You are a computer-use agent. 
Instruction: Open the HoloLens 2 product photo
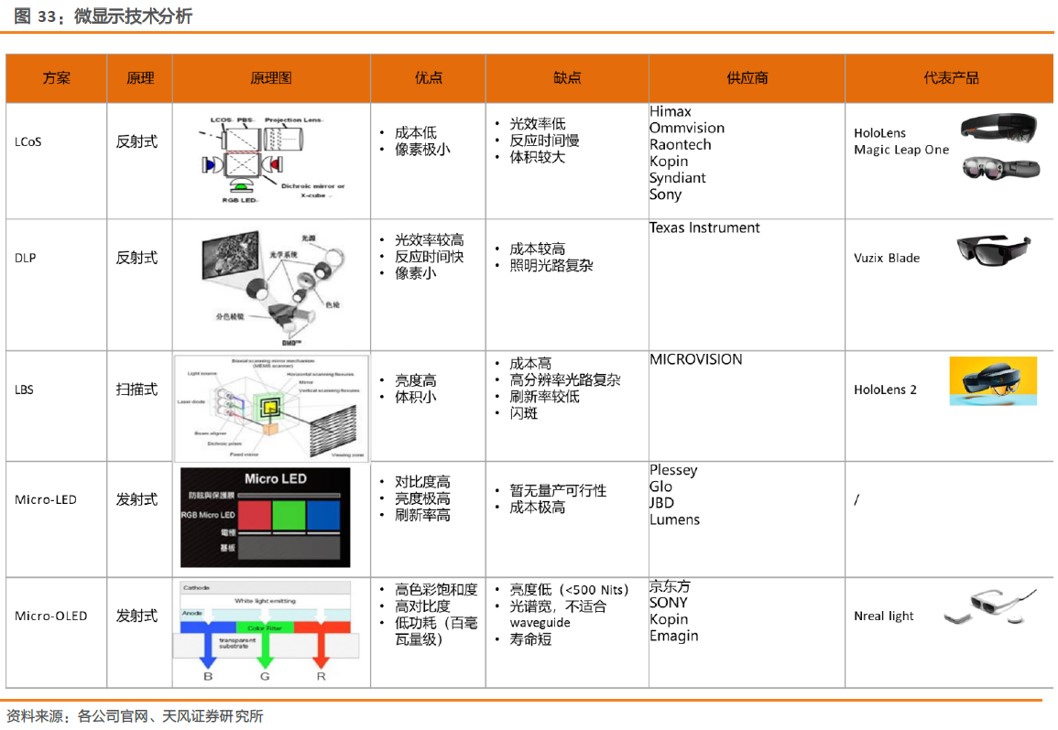coord(993,381)
